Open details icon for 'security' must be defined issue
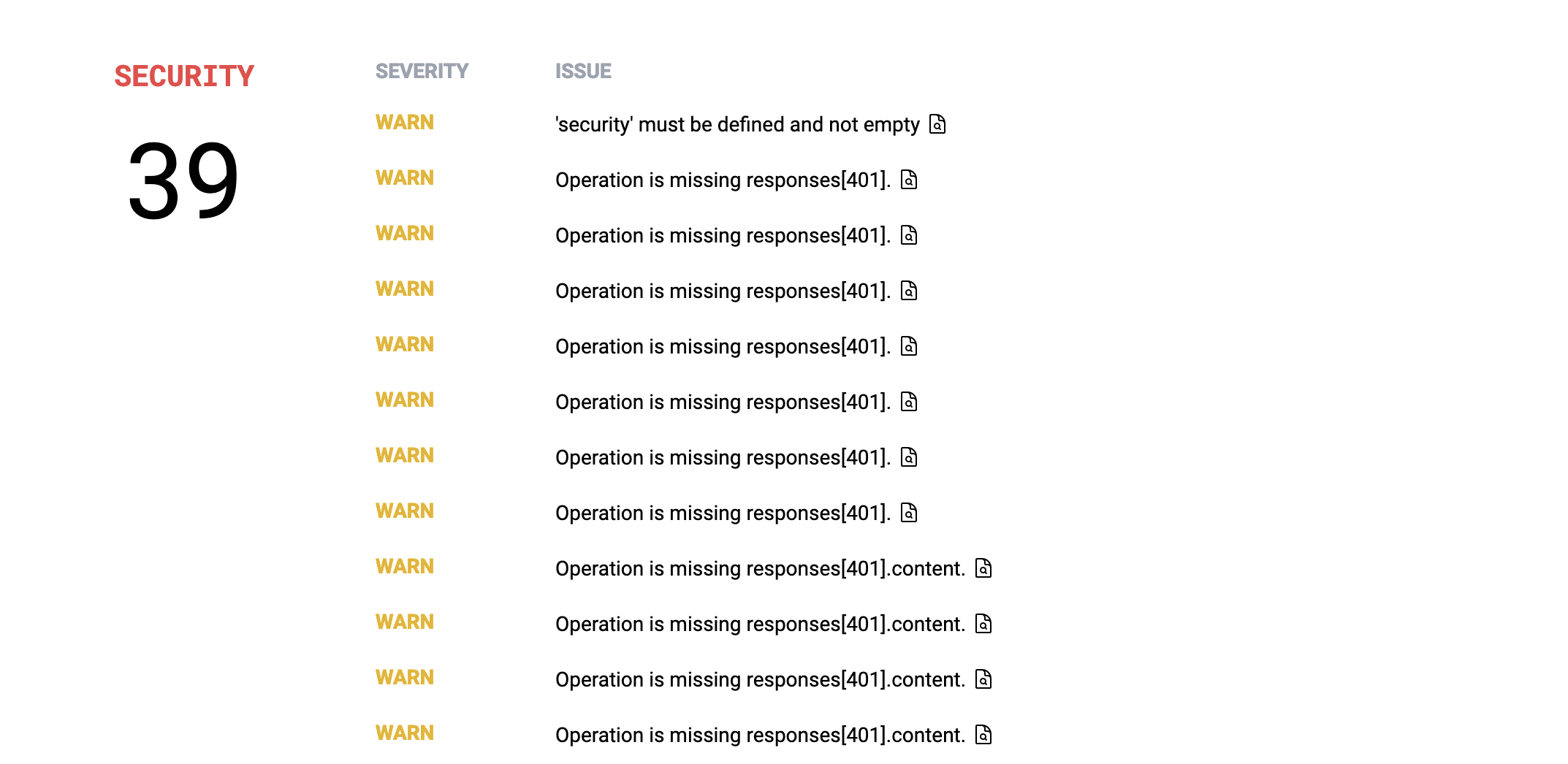 pos(937,124)
